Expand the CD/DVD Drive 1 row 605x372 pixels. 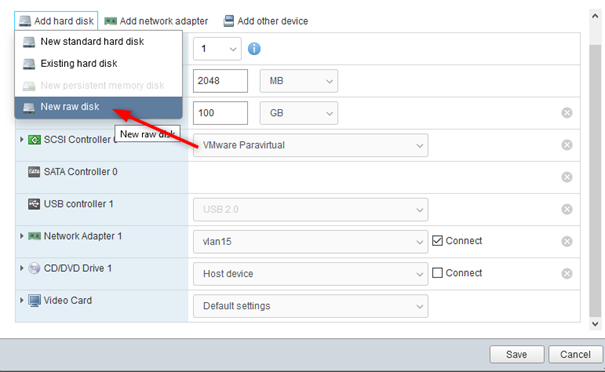click(22, 268)
